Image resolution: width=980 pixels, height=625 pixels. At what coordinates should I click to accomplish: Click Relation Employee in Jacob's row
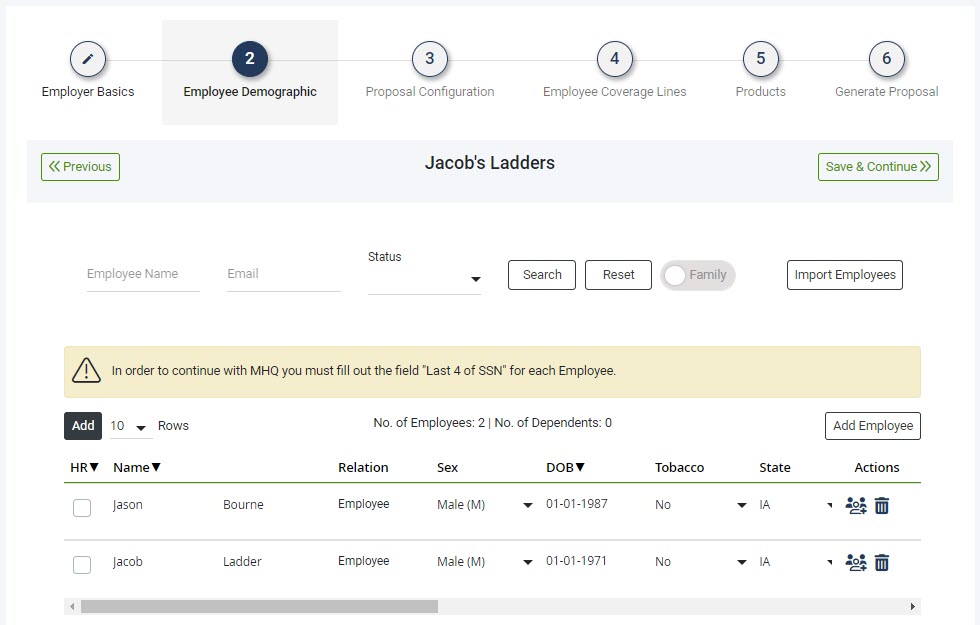point(364,561)
